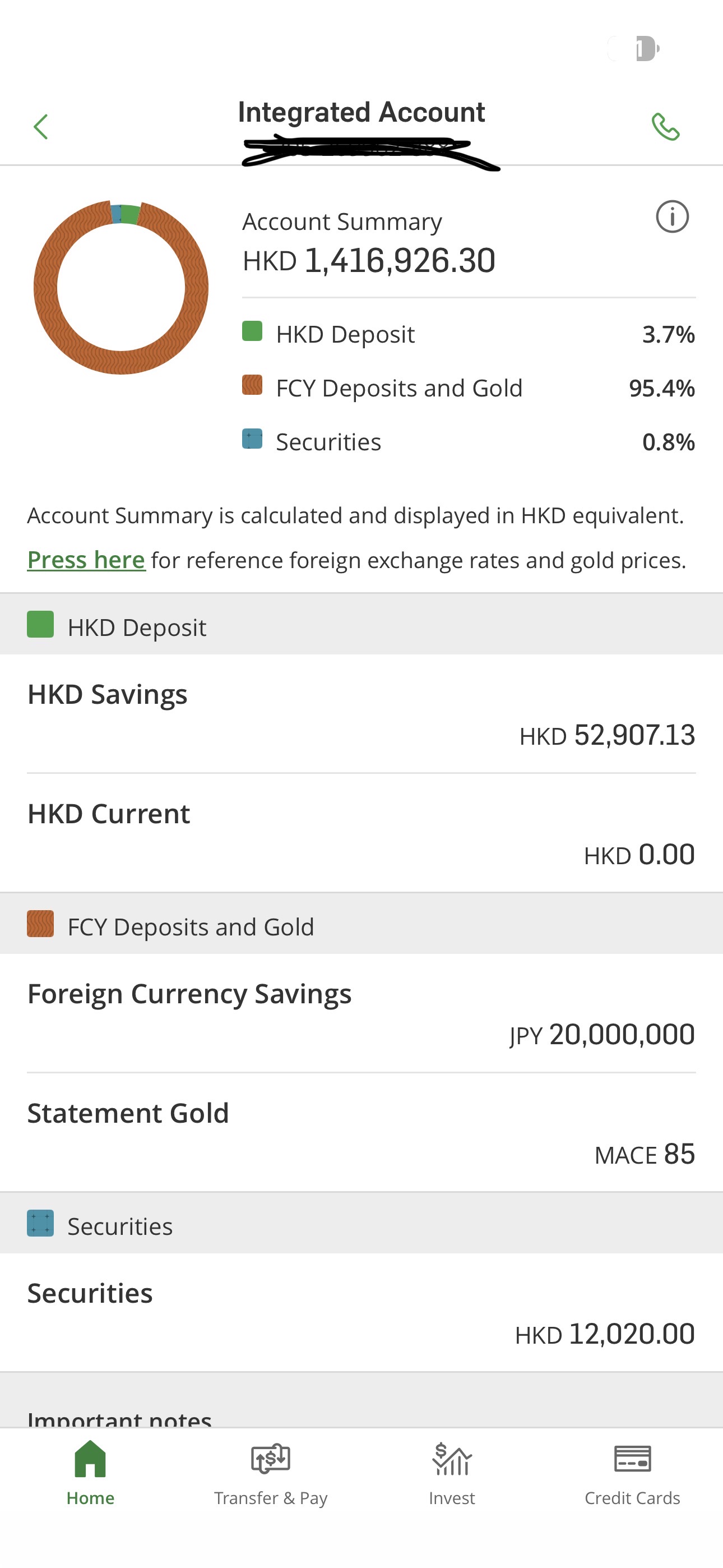Open Securities HKD 12,020.00 row
Viewport: 723px width, 1568px height.
361,1313
